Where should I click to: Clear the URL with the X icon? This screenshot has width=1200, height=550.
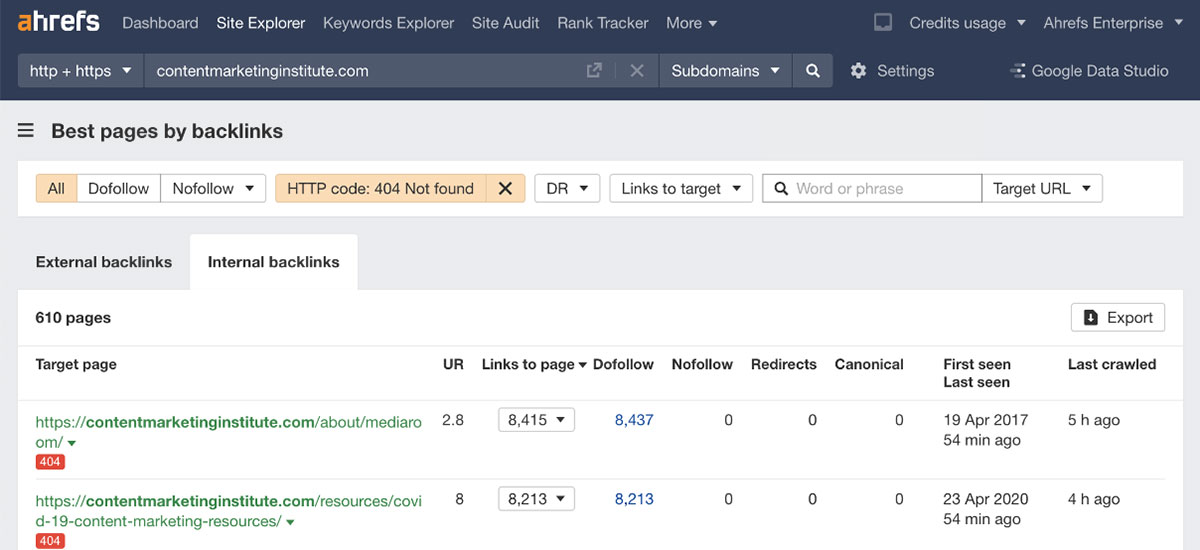click(x=637, y=71)
